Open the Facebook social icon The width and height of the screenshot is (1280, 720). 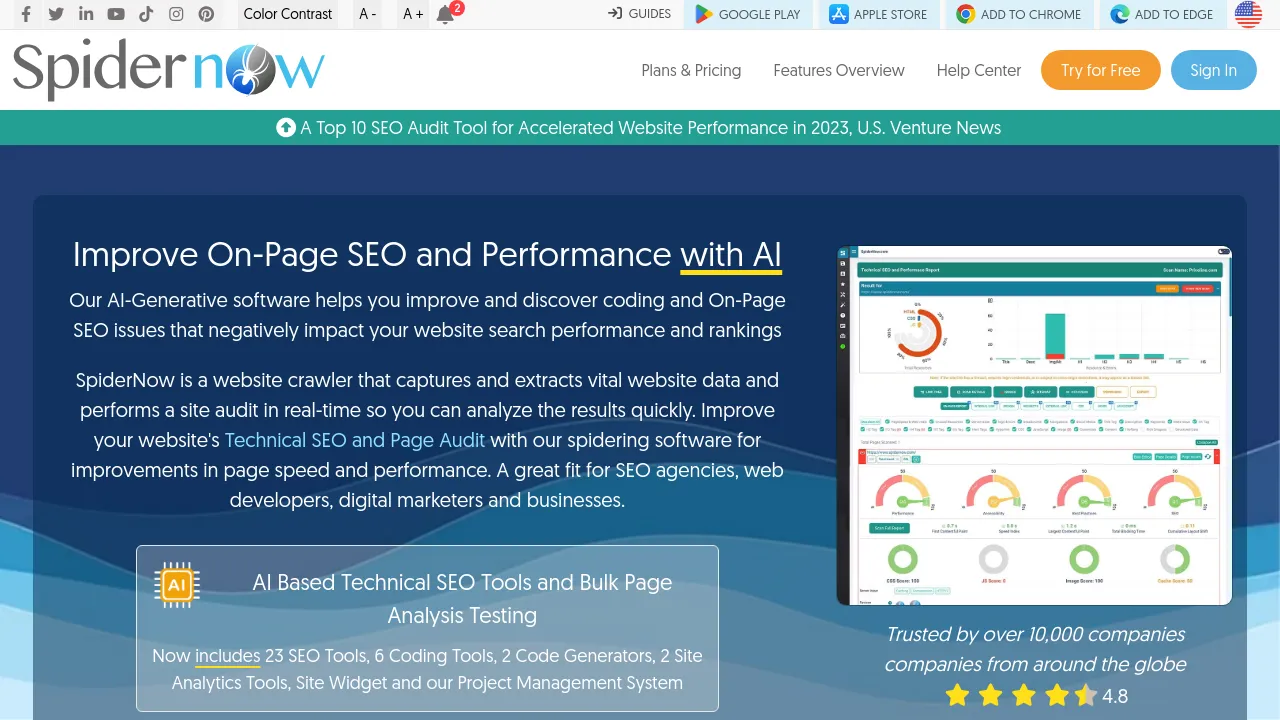pyautogui.click(x=26, y=14)
